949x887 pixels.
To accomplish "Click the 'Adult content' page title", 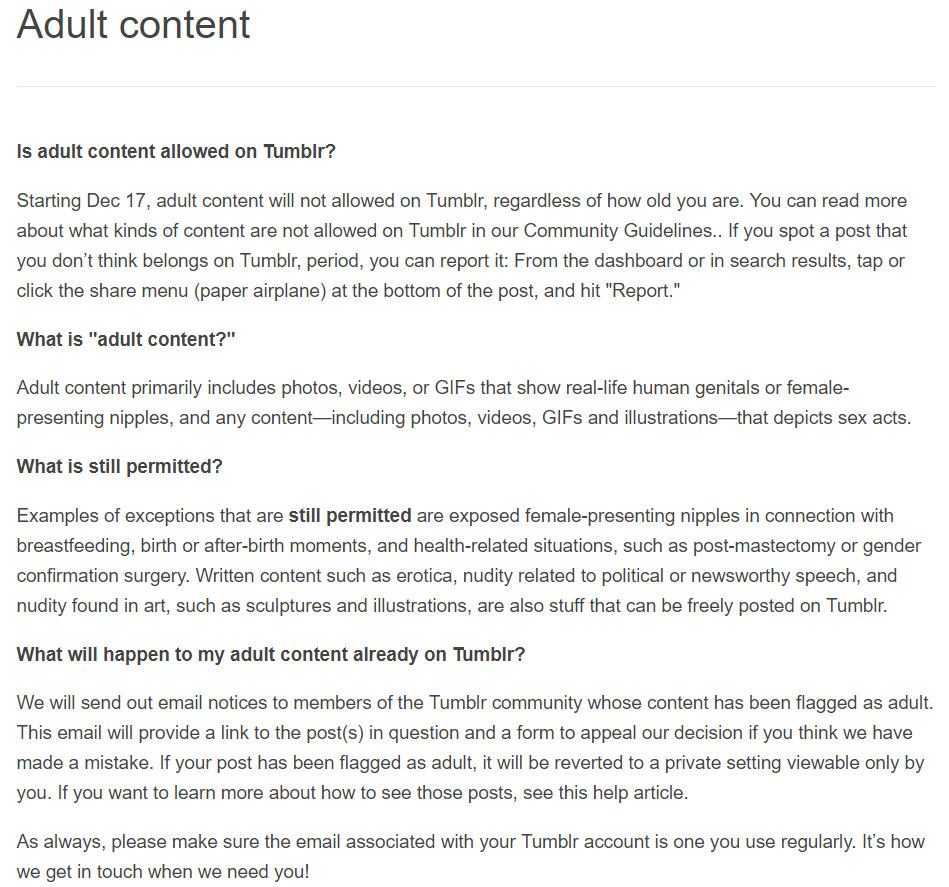I will [x=133, y=25].
